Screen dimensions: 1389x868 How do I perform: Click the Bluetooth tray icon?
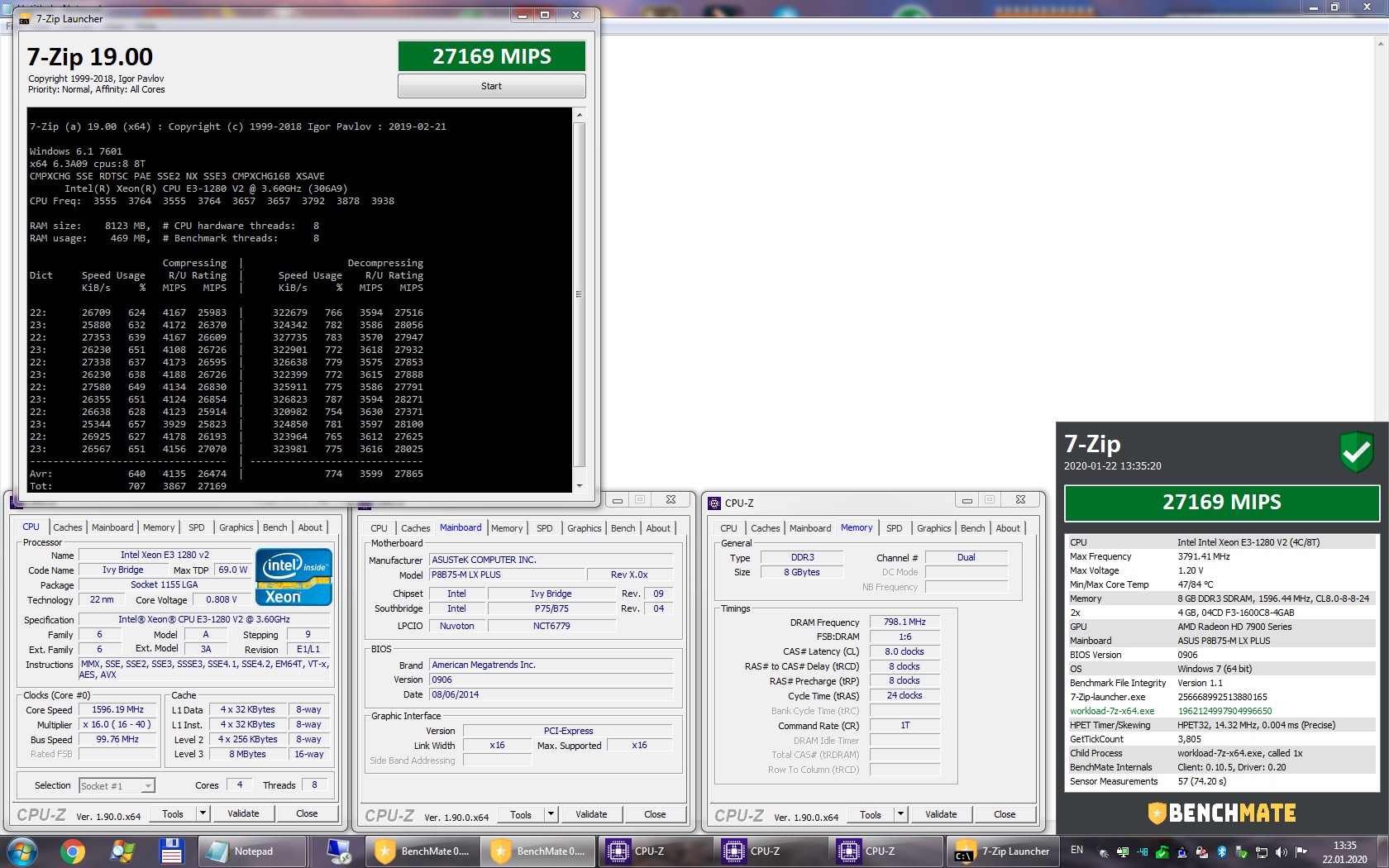[x=1222, y=851]
